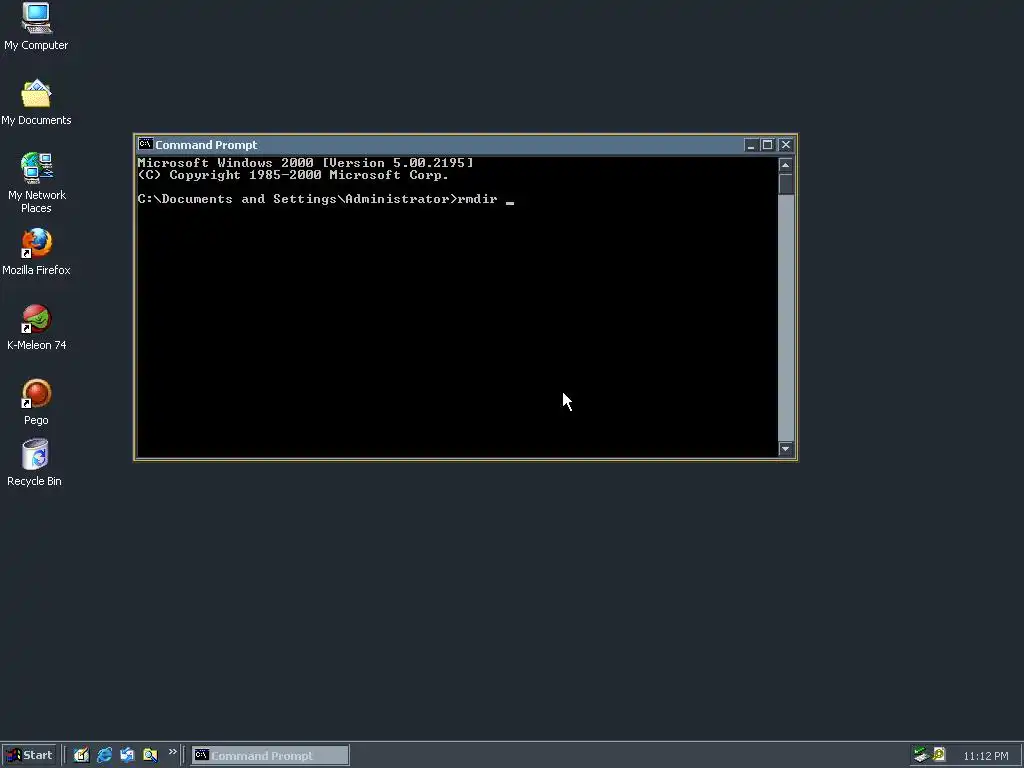
Task: Select the My Network Places icon
Action: tap(36, 182)
